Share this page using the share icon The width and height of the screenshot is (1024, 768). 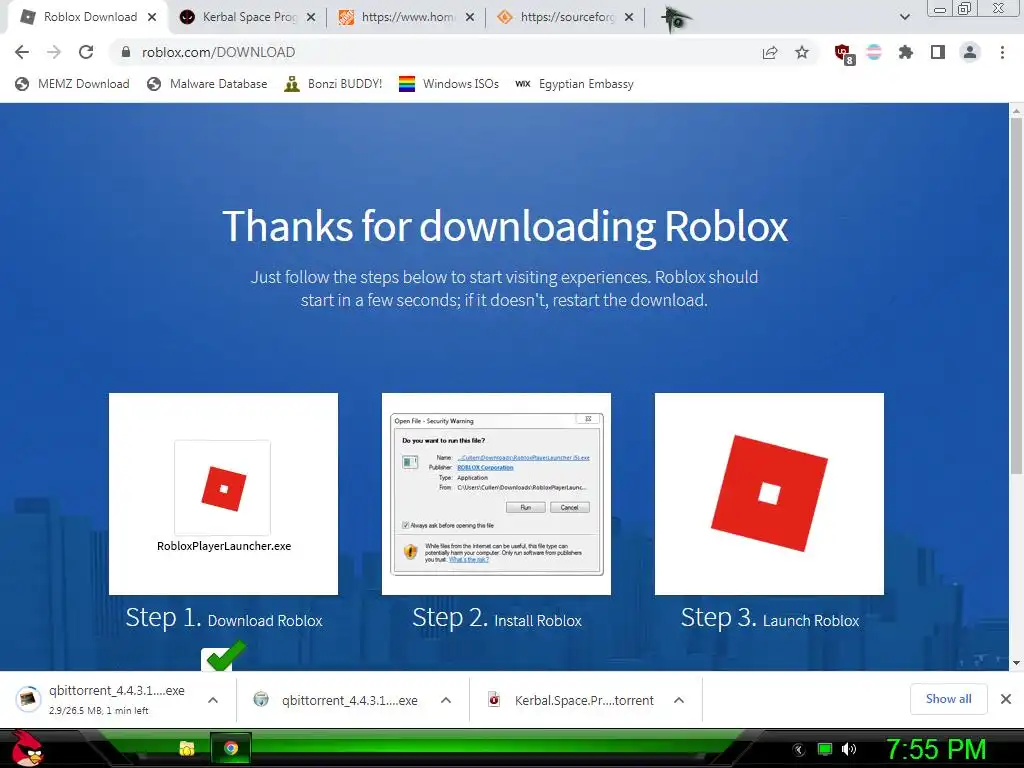tap(770, 52)
